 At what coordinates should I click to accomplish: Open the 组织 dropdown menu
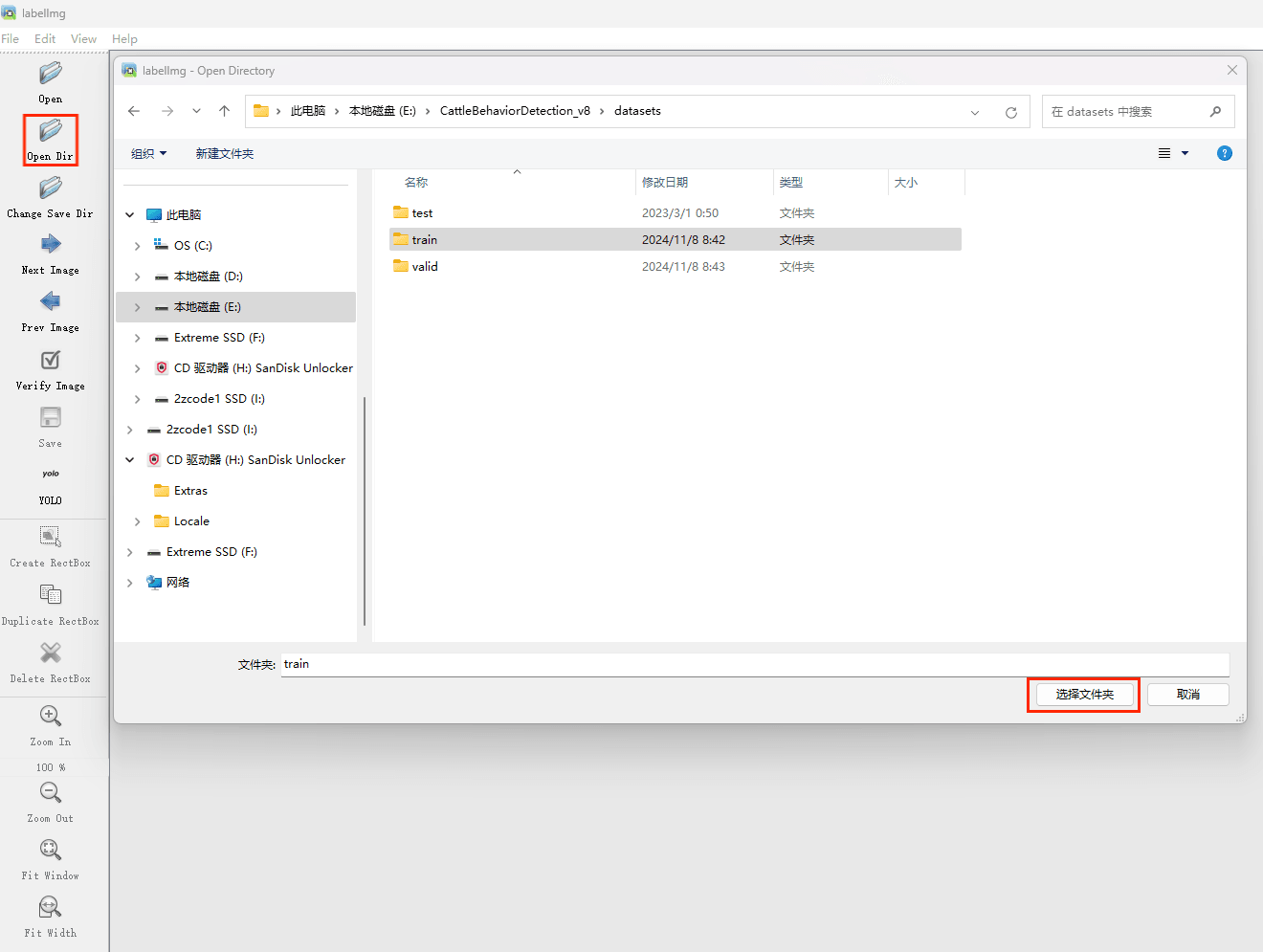pos(148,153)
